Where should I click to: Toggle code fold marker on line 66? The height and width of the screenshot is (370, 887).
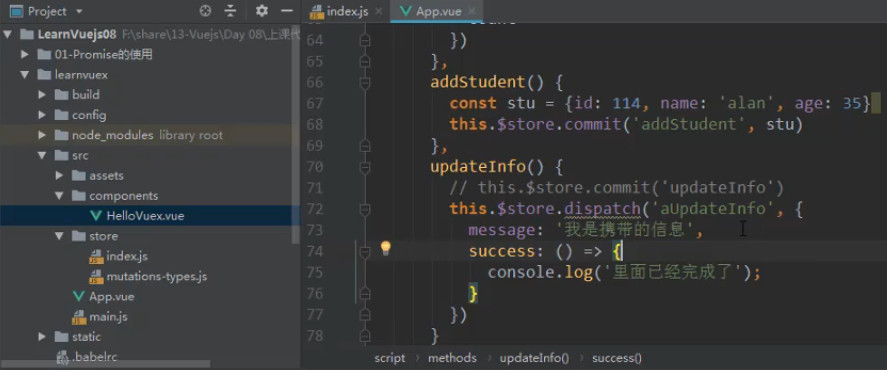click(x=365, y=83)
